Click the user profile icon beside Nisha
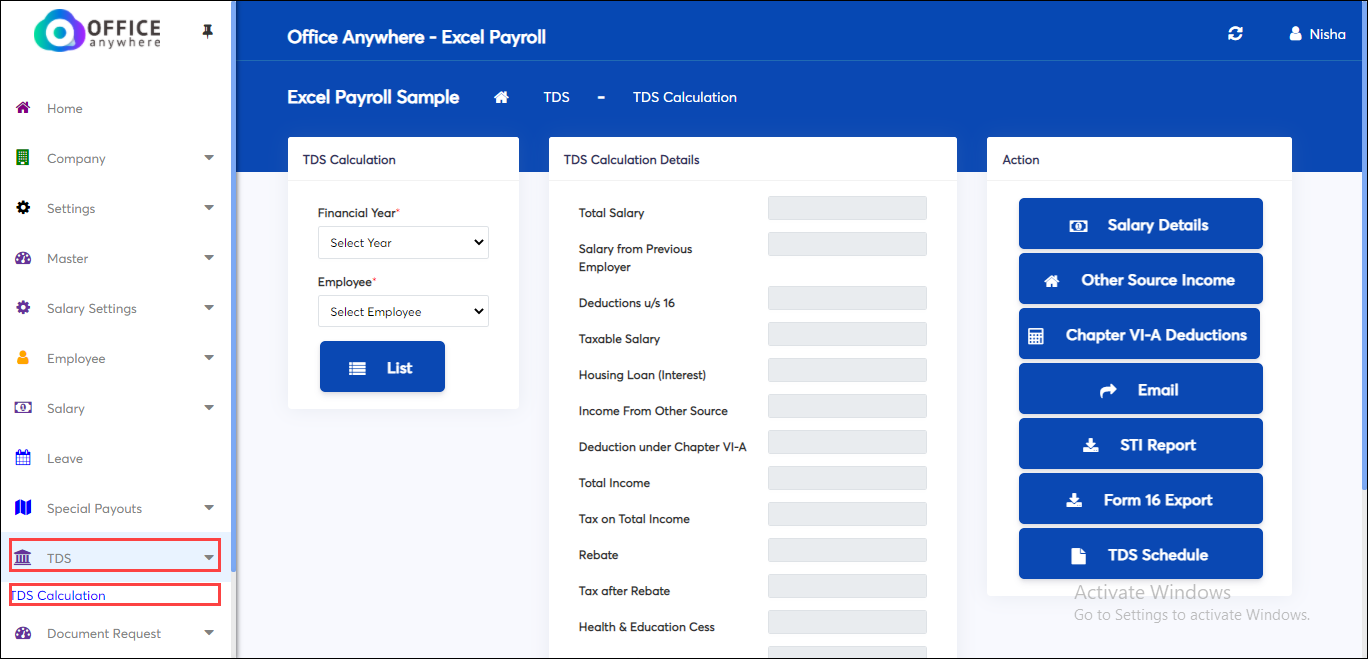The width and height of the screenshot is (1368, 659). tap(1295, 34)
